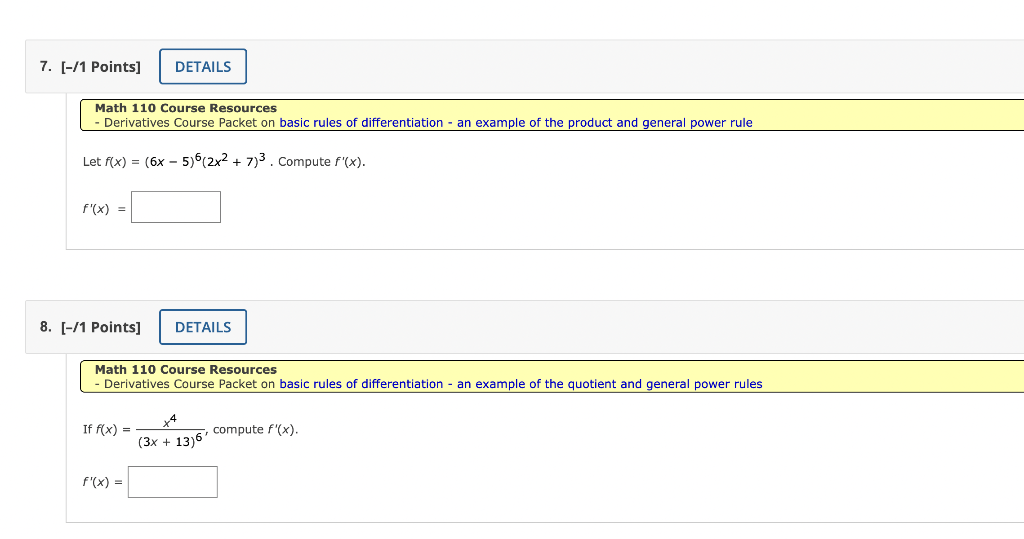Click the "Let f(x) =" text in question 7
The image size is (1024, 539).
(111, 162)
